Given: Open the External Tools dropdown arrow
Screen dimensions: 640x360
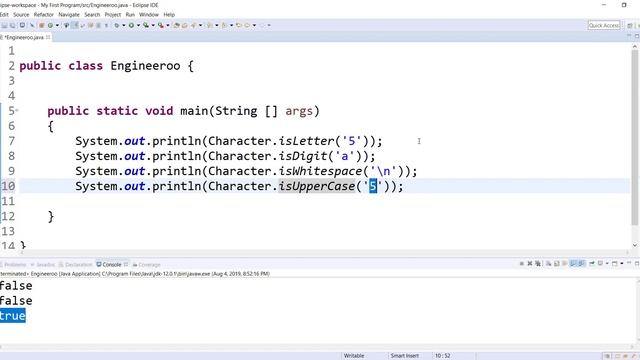Looking at the screenshot, I should 168,25.
